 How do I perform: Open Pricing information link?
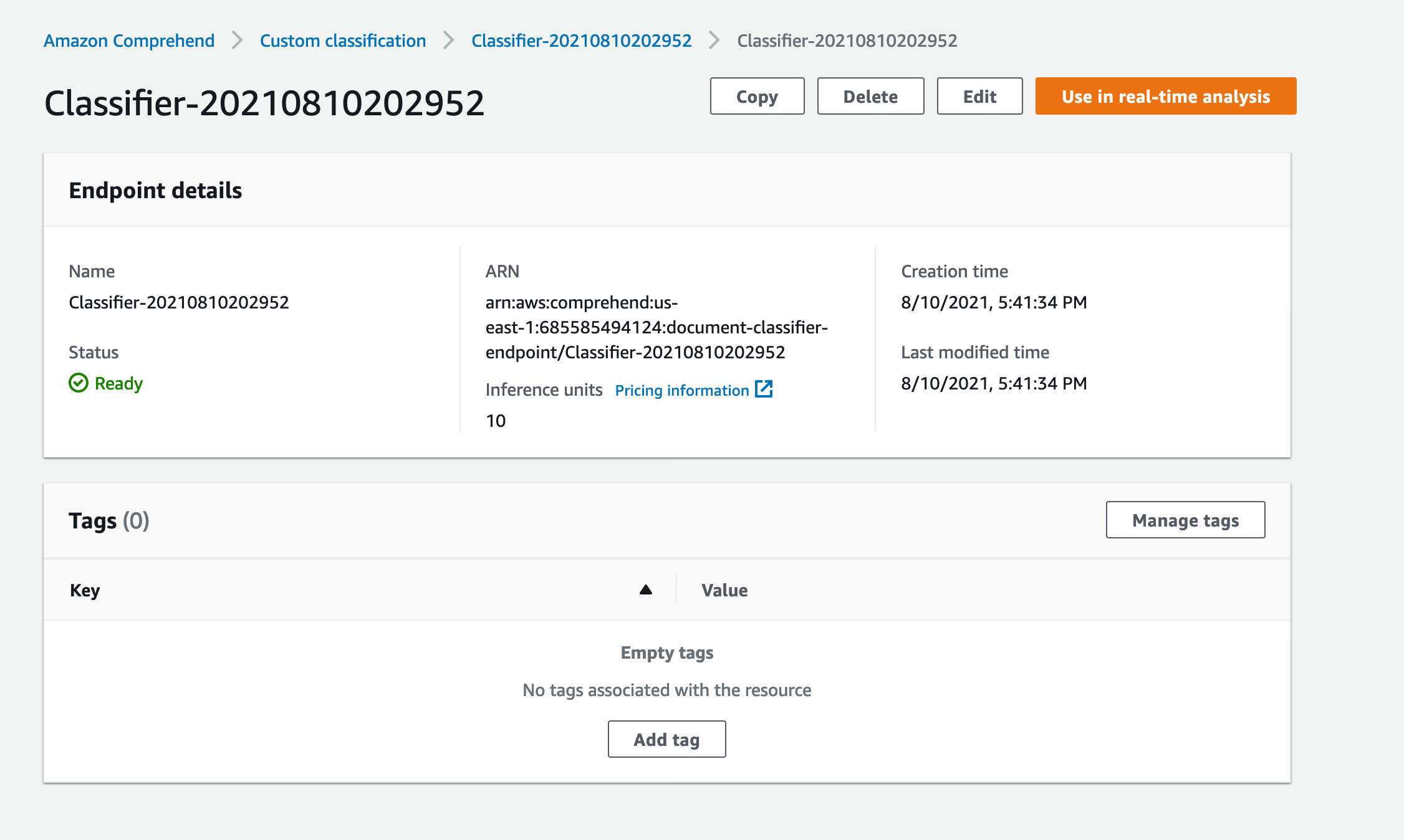682,390
